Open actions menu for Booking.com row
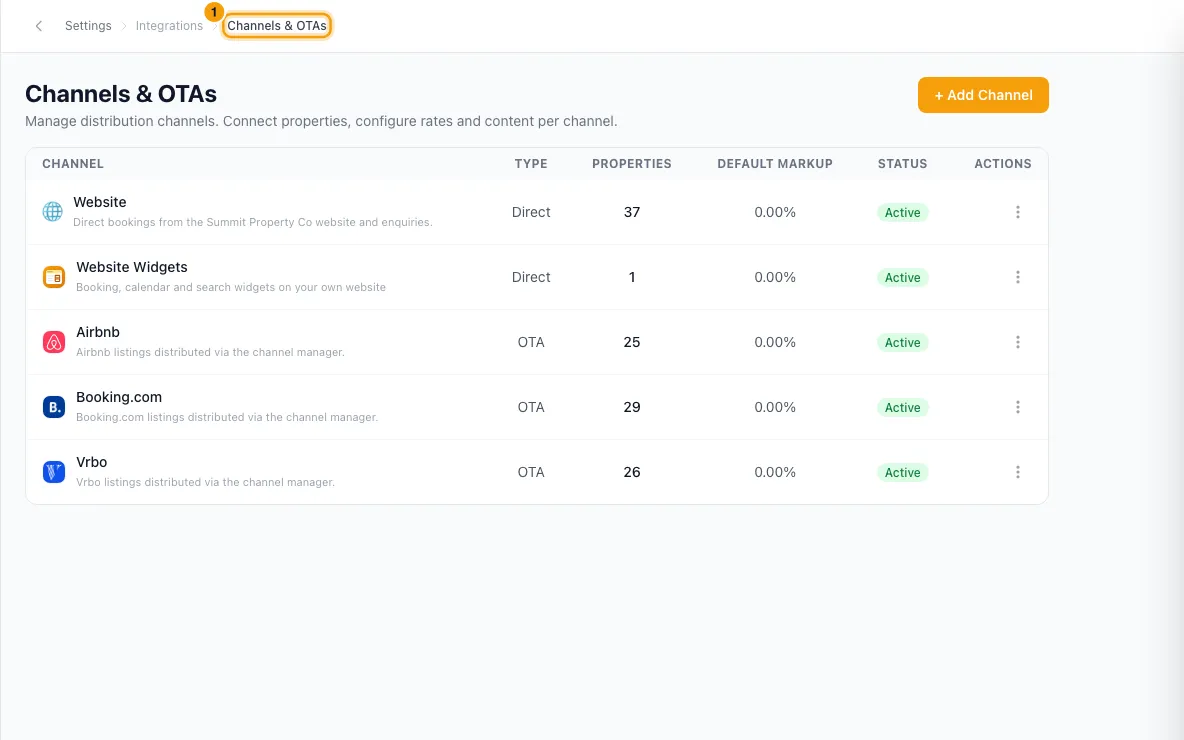Viewport: 1184px width, 740px height. [x=1018, y=407]
